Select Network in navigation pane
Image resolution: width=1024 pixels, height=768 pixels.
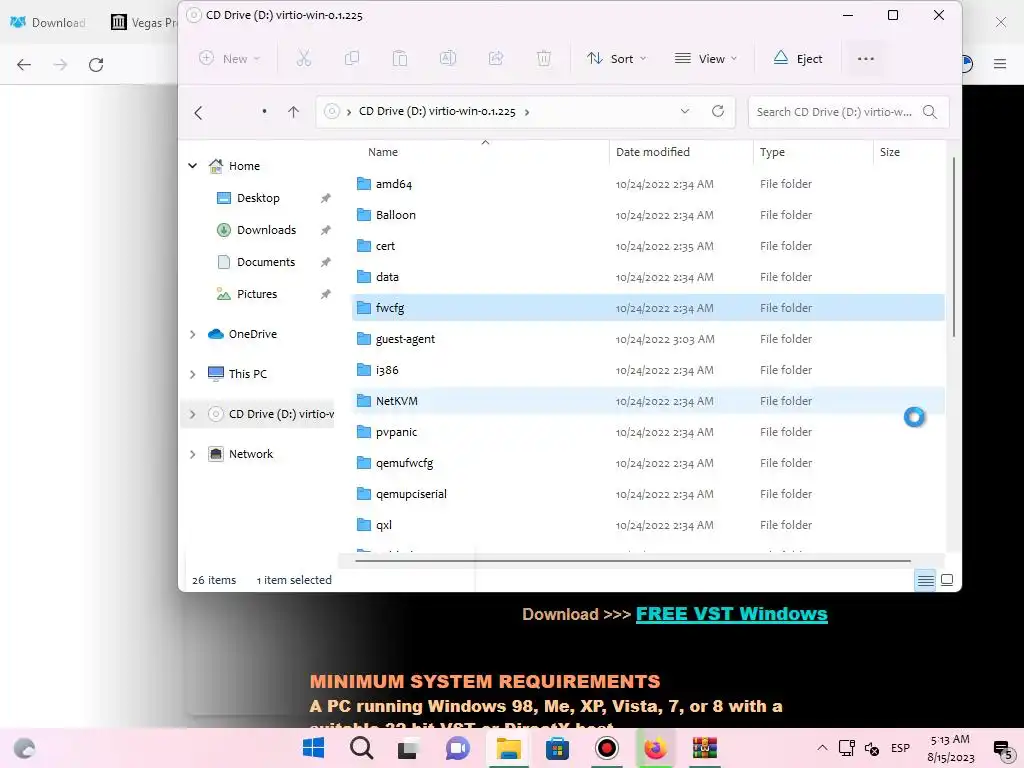[x=251, y=454]
